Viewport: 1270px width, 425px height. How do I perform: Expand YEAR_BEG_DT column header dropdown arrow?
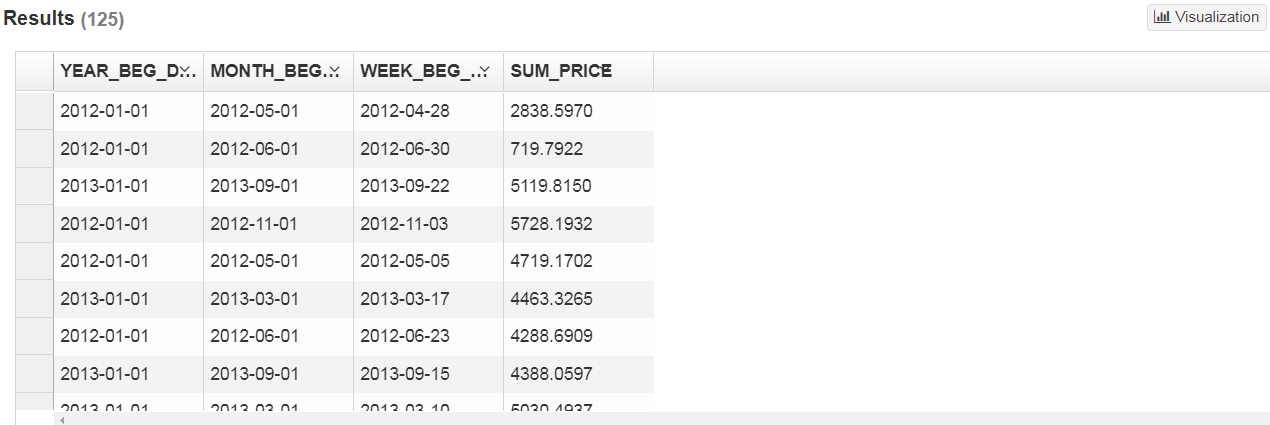(x=186, y=72)
